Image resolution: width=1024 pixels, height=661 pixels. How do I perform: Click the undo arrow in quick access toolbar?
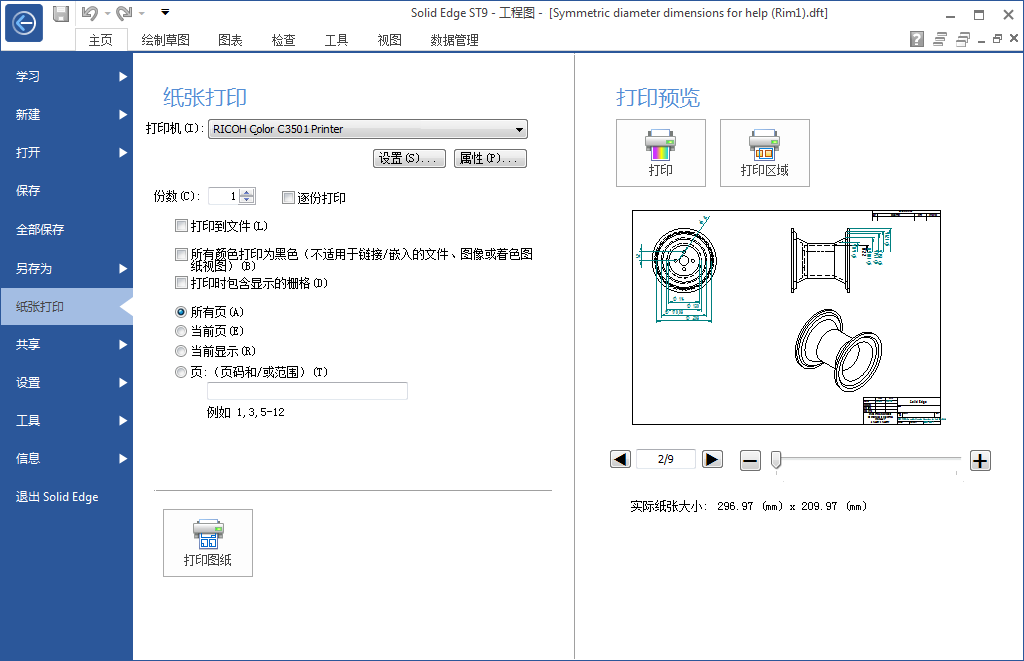pos(90,13)
